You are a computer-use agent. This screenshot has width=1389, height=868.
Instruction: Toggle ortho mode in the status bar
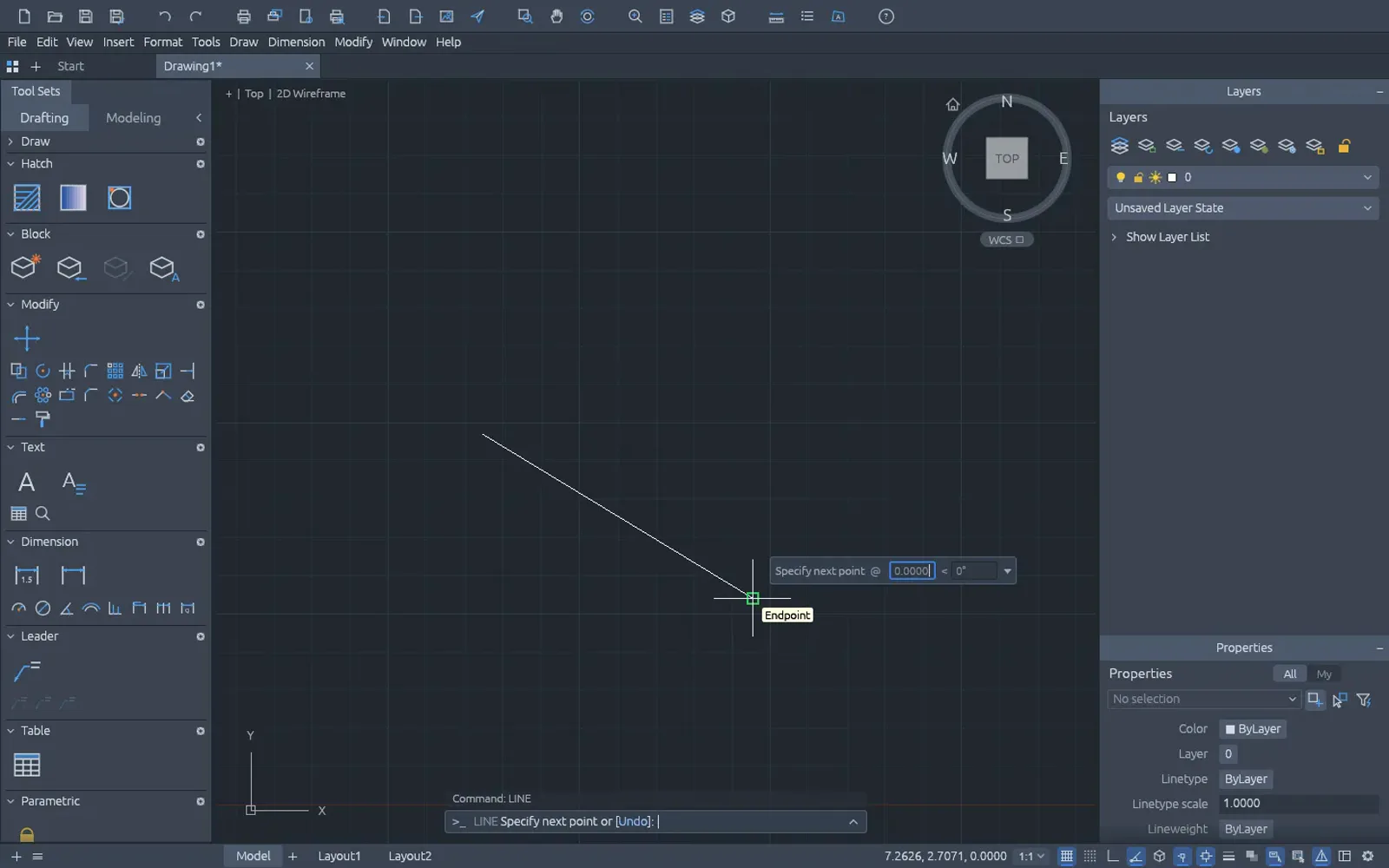pos(1113,857)
